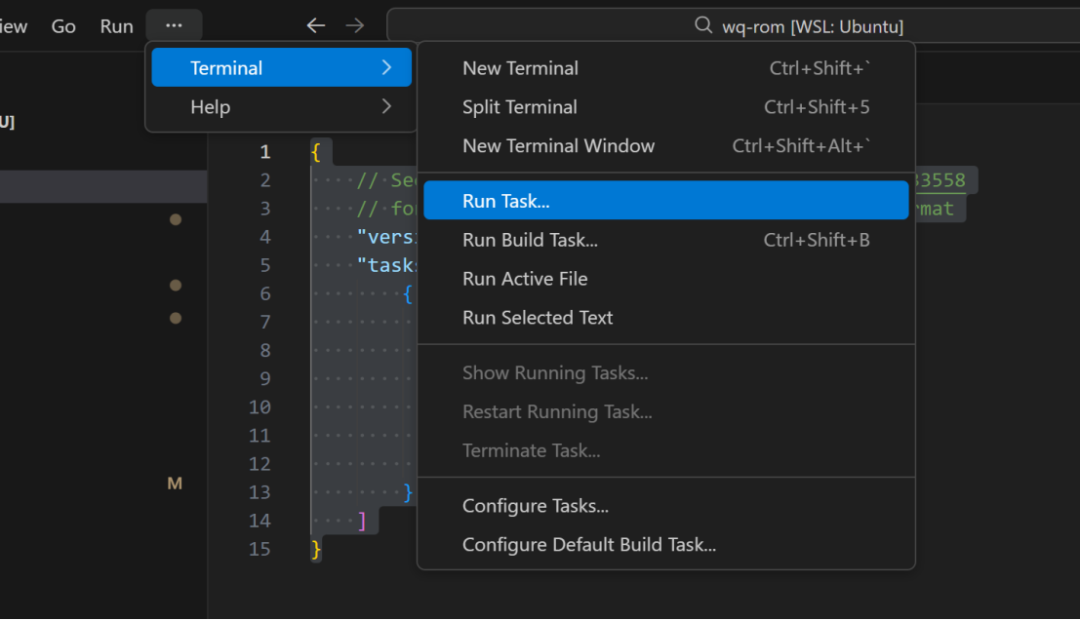This screenshot has width=1080, height=620.
Task: Click line number 15 in gutter
Action: click(260, 549)
